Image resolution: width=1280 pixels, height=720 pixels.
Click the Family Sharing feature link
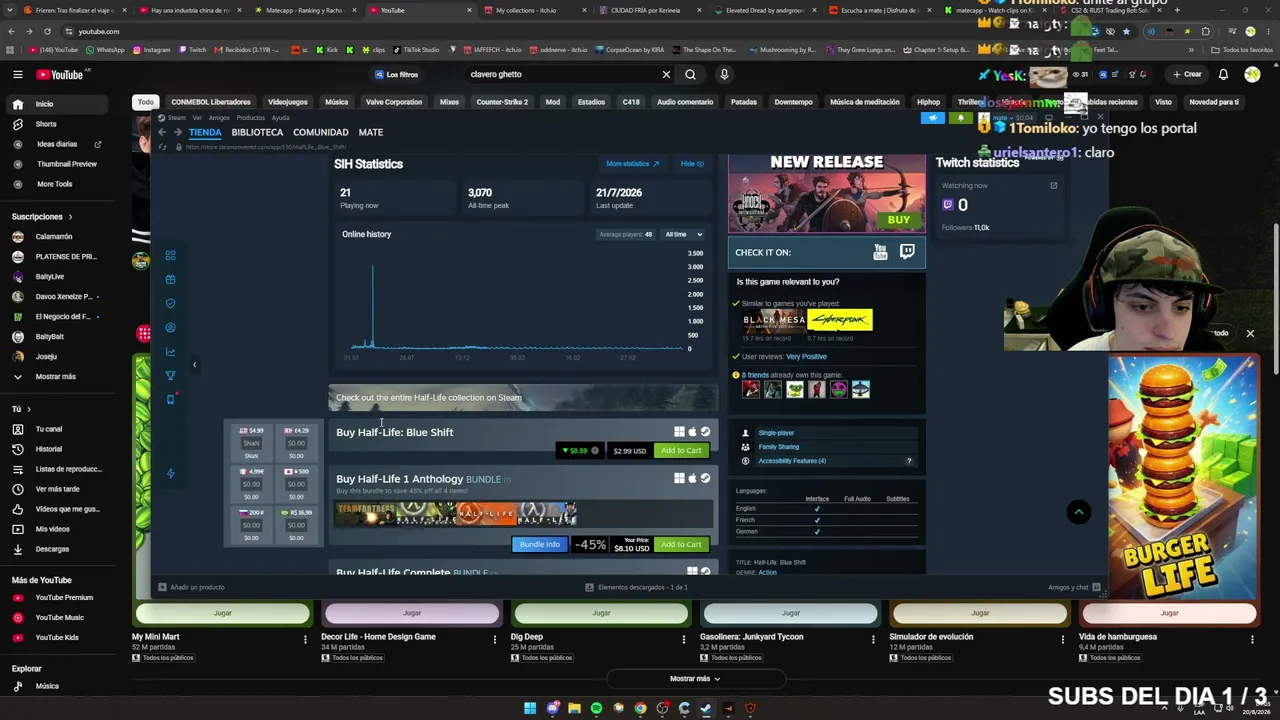779,447
